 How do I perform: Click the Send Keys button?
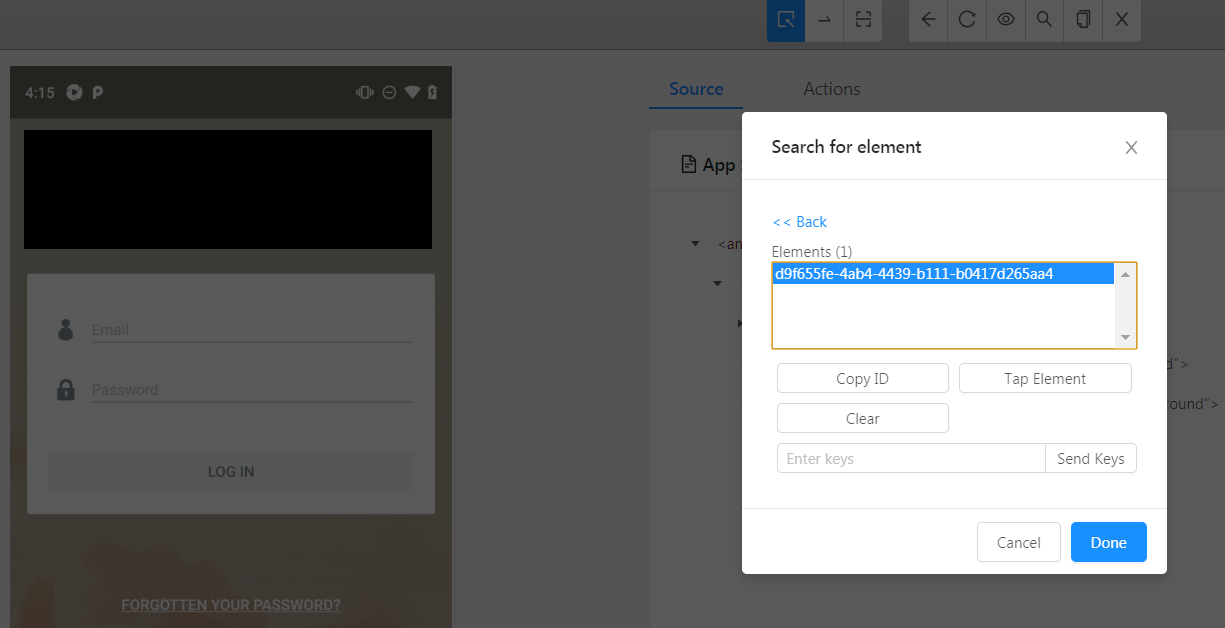point(1091,459)
